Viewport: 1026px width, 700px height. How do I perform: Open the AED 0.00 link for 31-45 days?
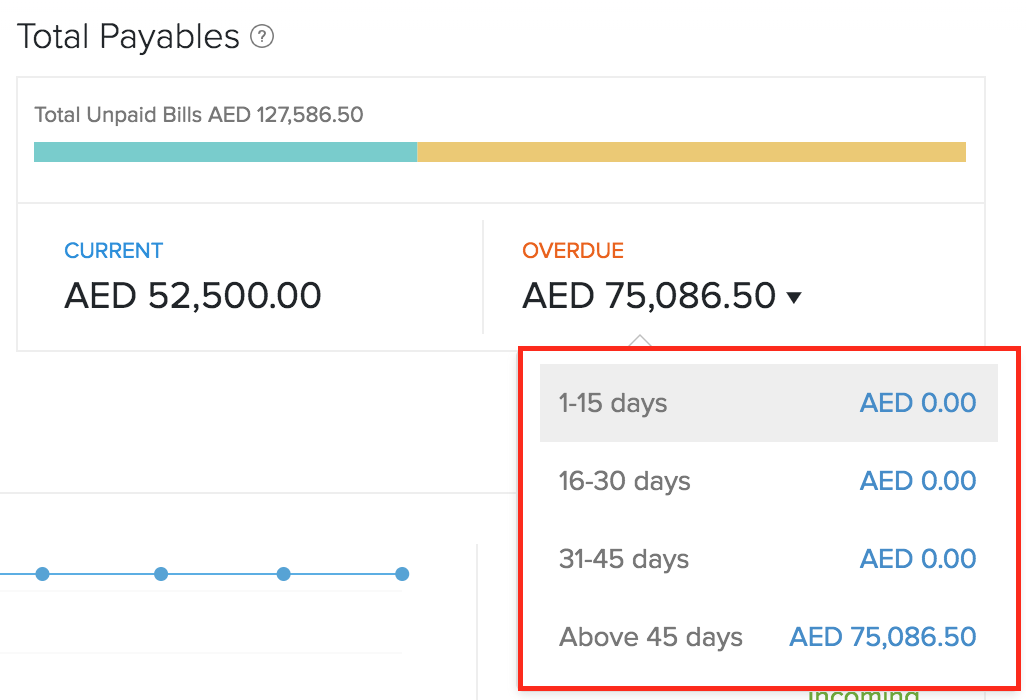tap(917, 559)
